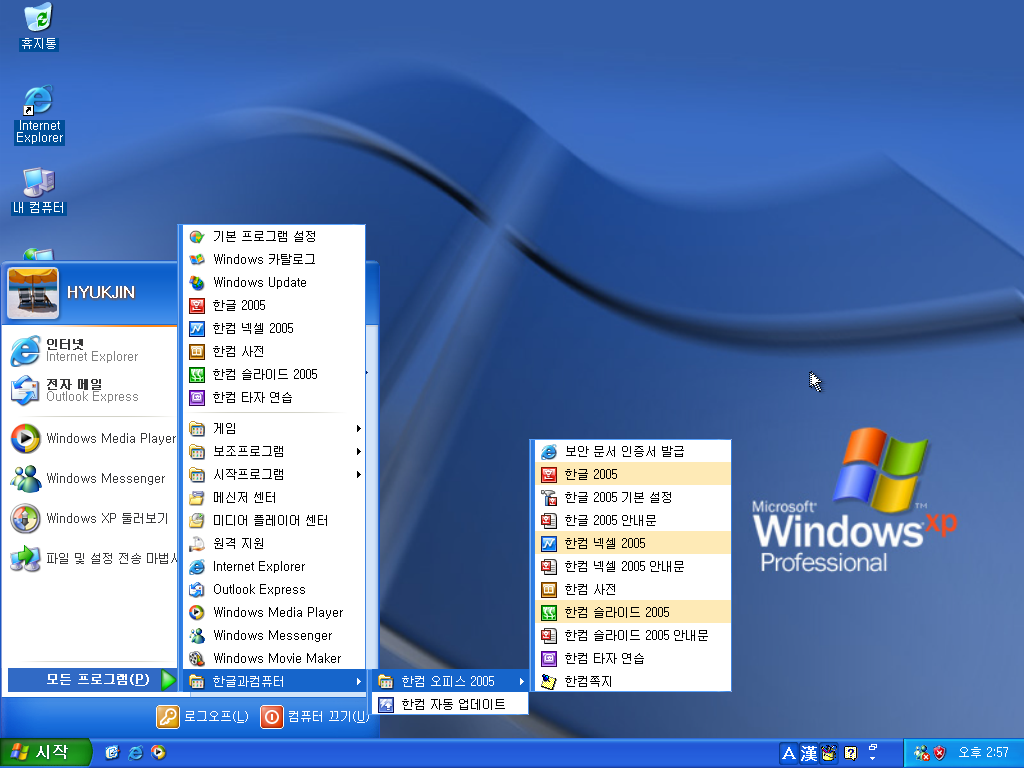Open 한글 2005 기본 설정 icon
The height and width of the screenshot is (768, 1024).
pos(549,497)
